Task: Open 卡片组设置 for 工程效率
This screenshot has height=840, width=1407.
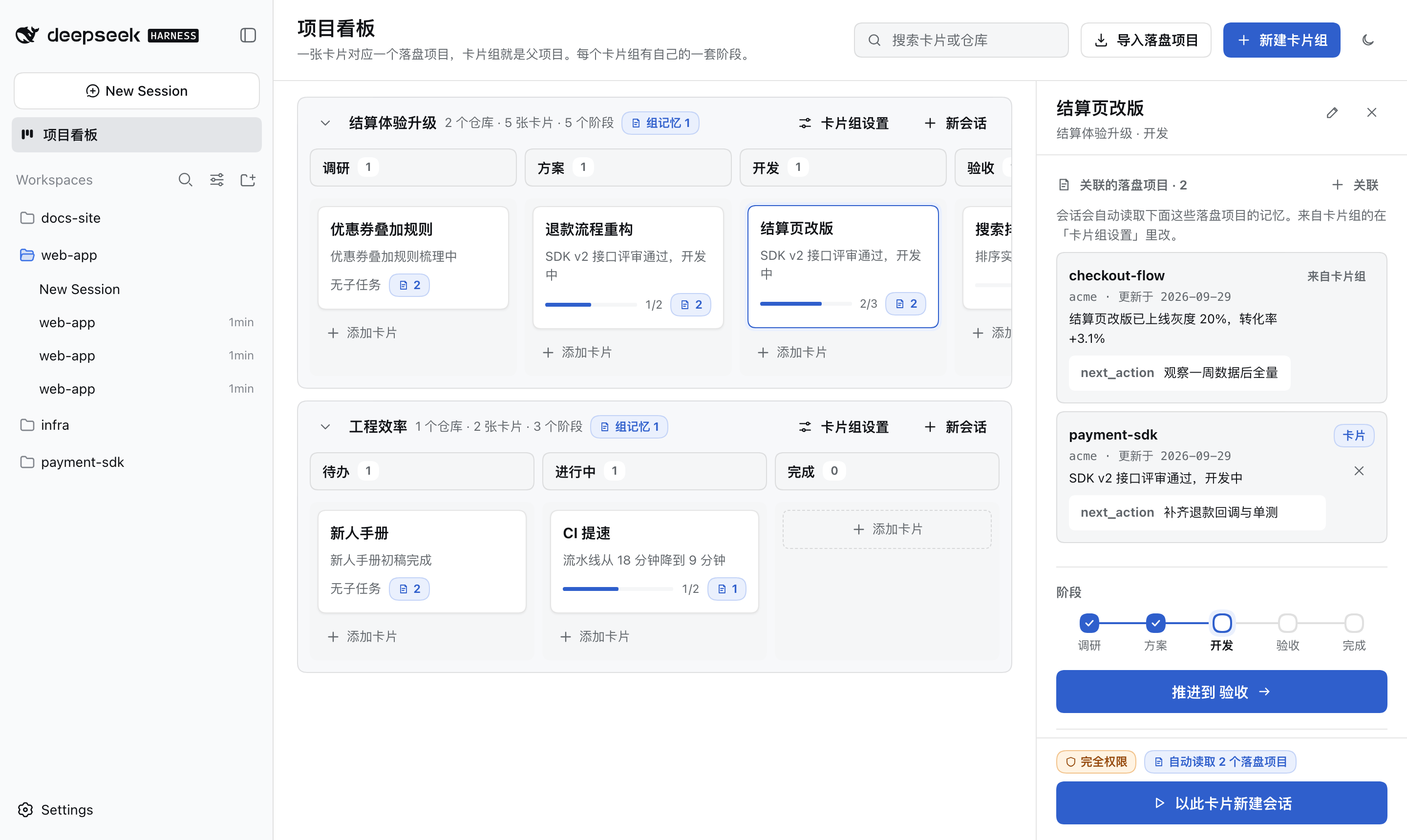Action: click(x=844, y=427)
